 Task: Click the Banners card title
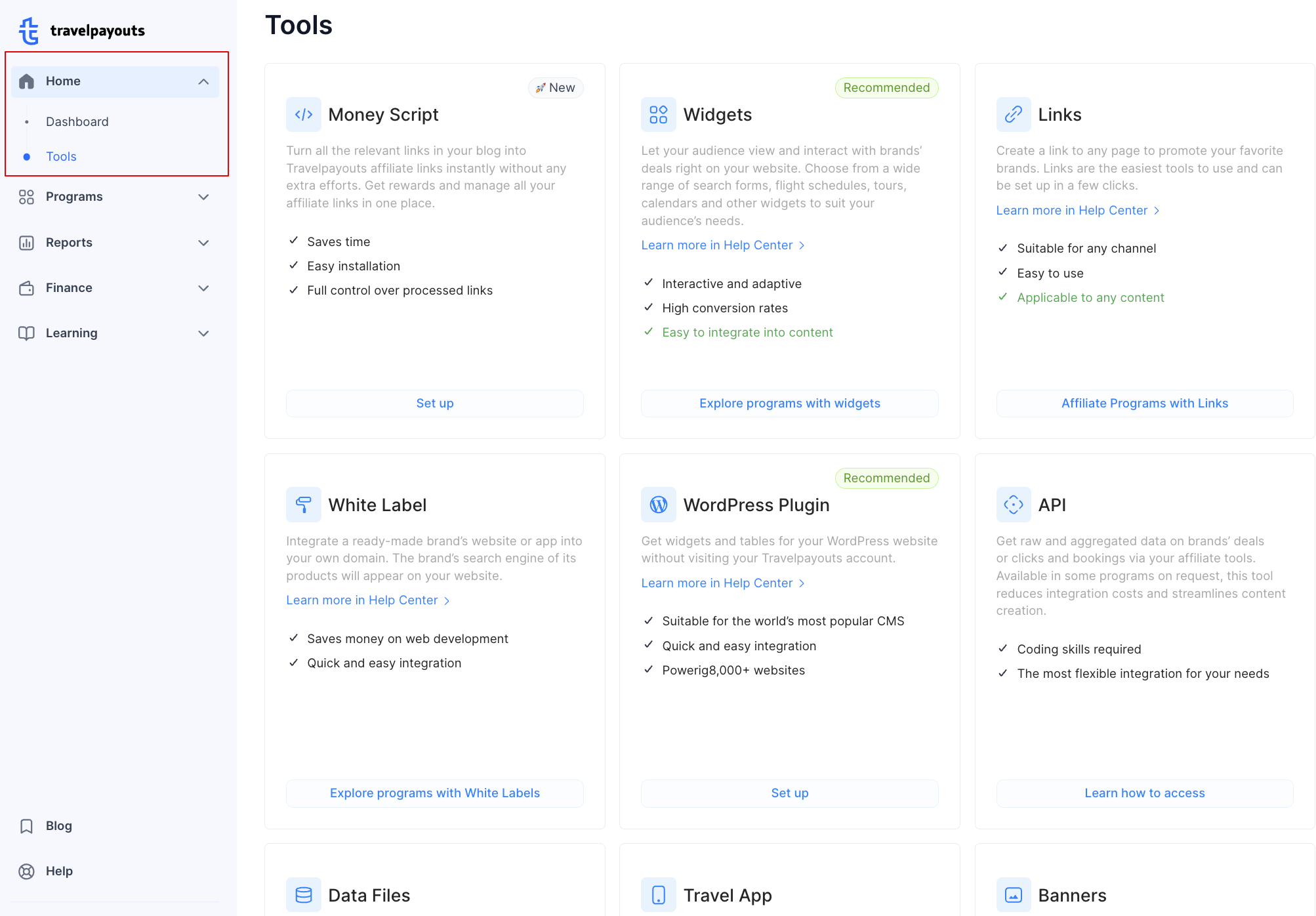(x=1072, y=896)
